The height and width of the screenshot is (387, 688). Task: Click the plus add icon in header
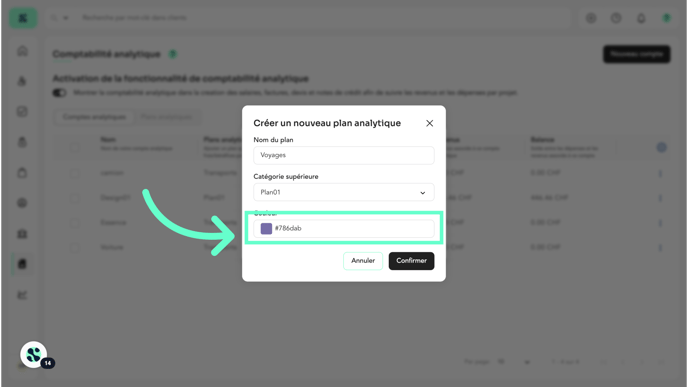591,18
